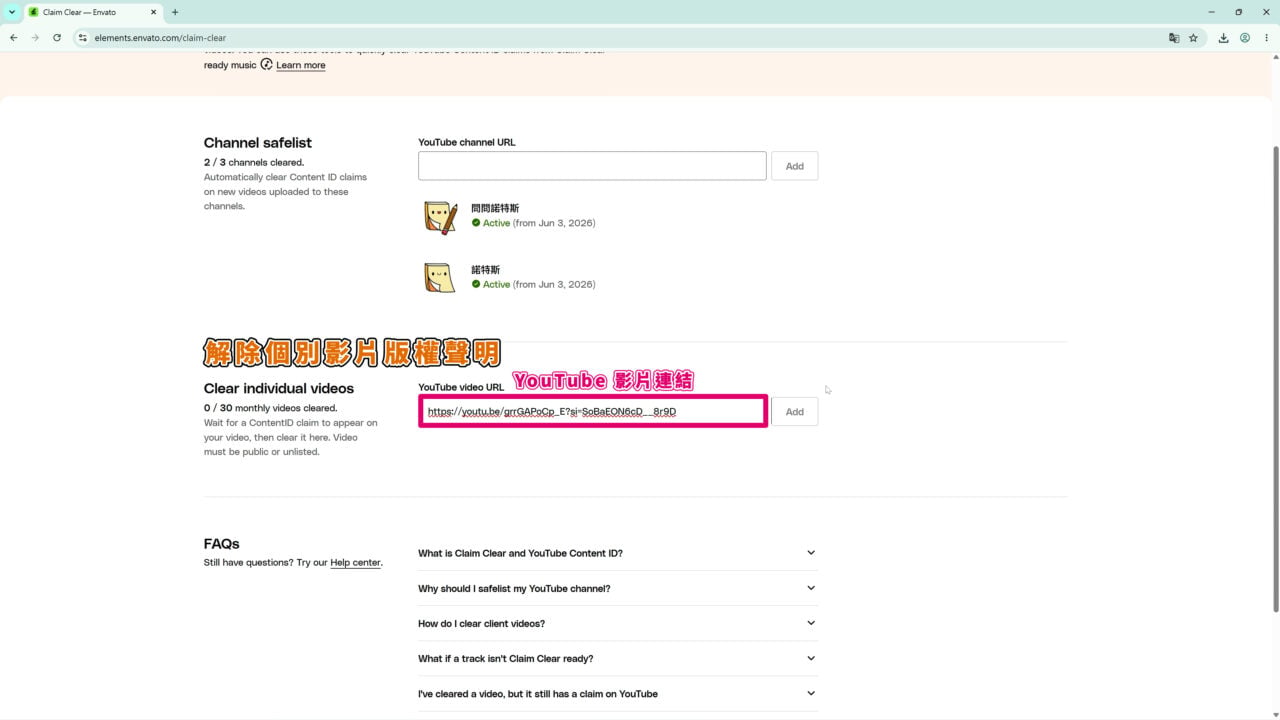Click the 諾特斯 channel name

(485, 270)
